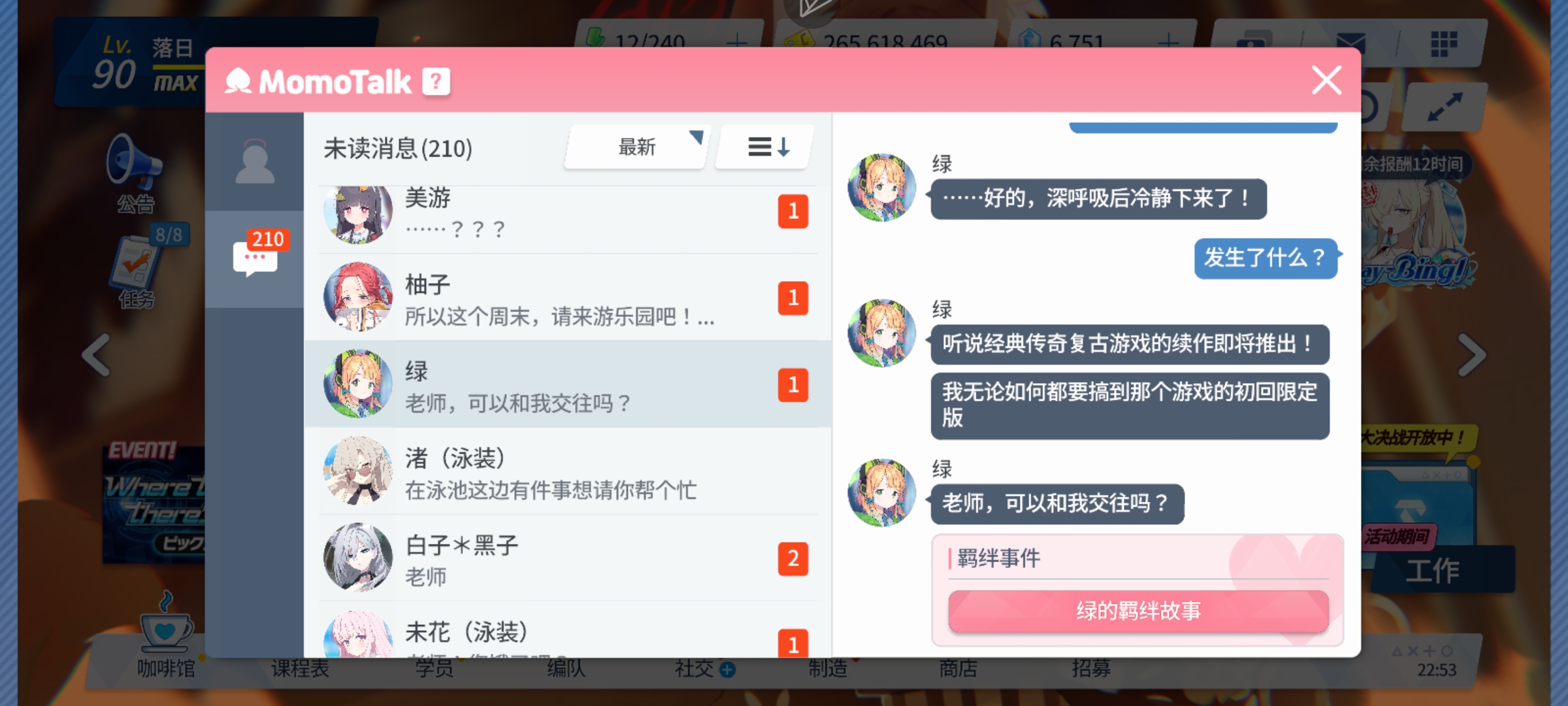Image resolution: width=1568 pixels, height=706 pixels.
Task: Show the next banner with right chevron
Action: [x=1472, y=356]
